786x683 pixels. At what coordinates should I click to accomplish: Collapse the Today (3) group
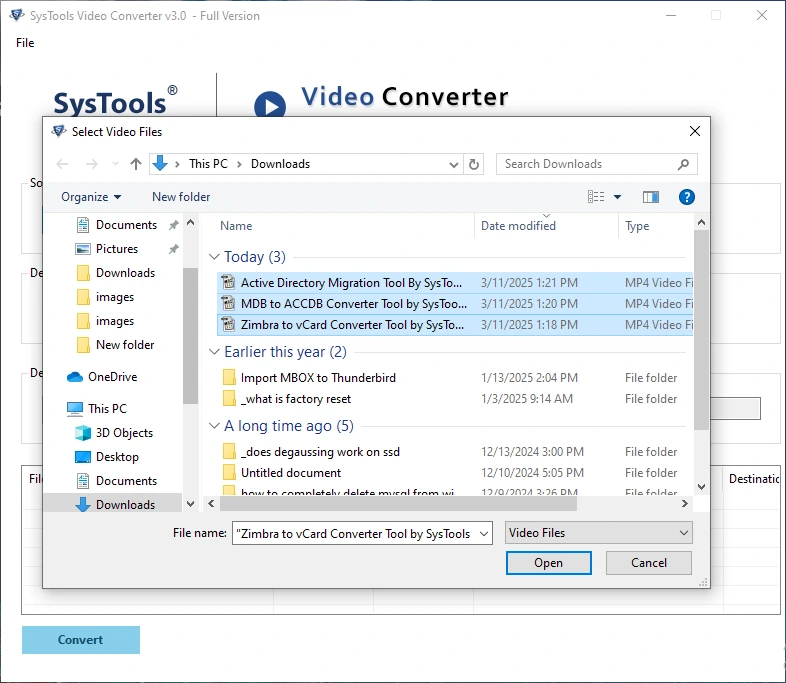pos(214,257)
